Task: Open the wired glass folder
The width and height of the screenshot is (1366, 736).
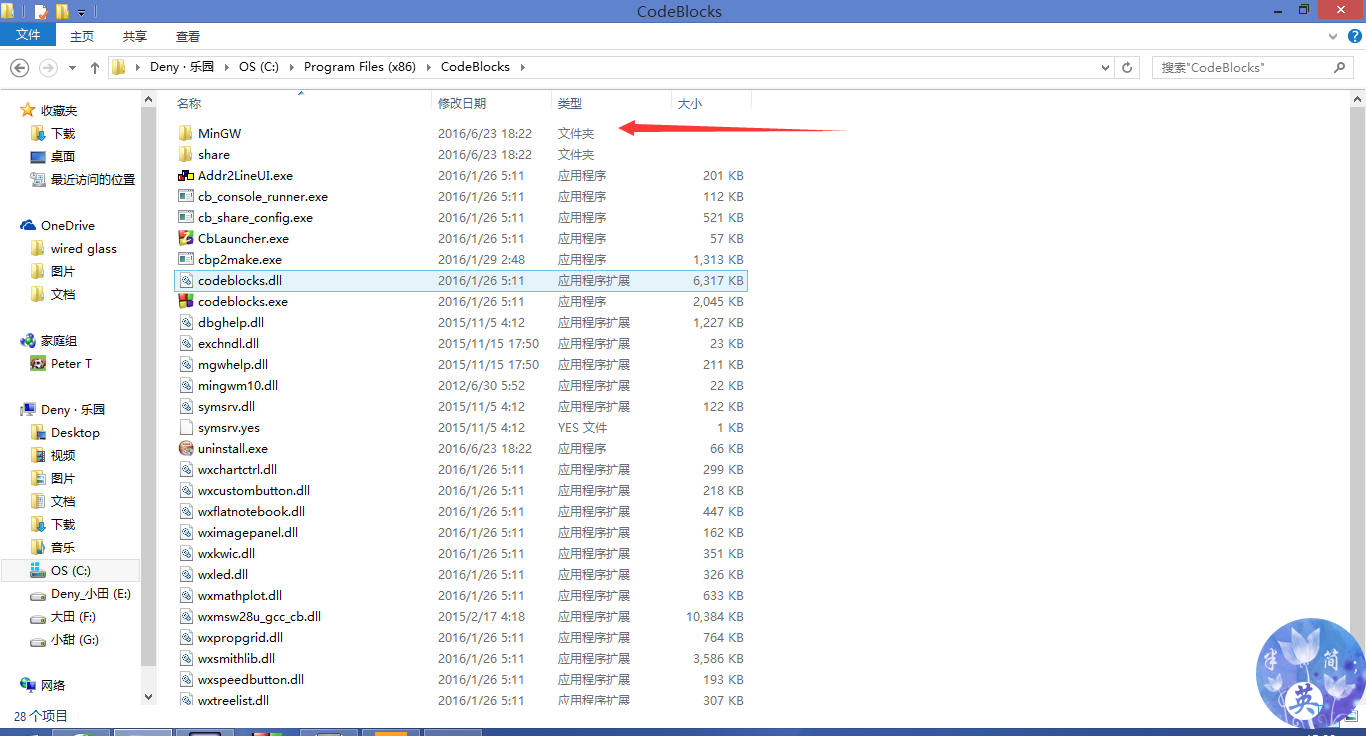Action: 84,249
